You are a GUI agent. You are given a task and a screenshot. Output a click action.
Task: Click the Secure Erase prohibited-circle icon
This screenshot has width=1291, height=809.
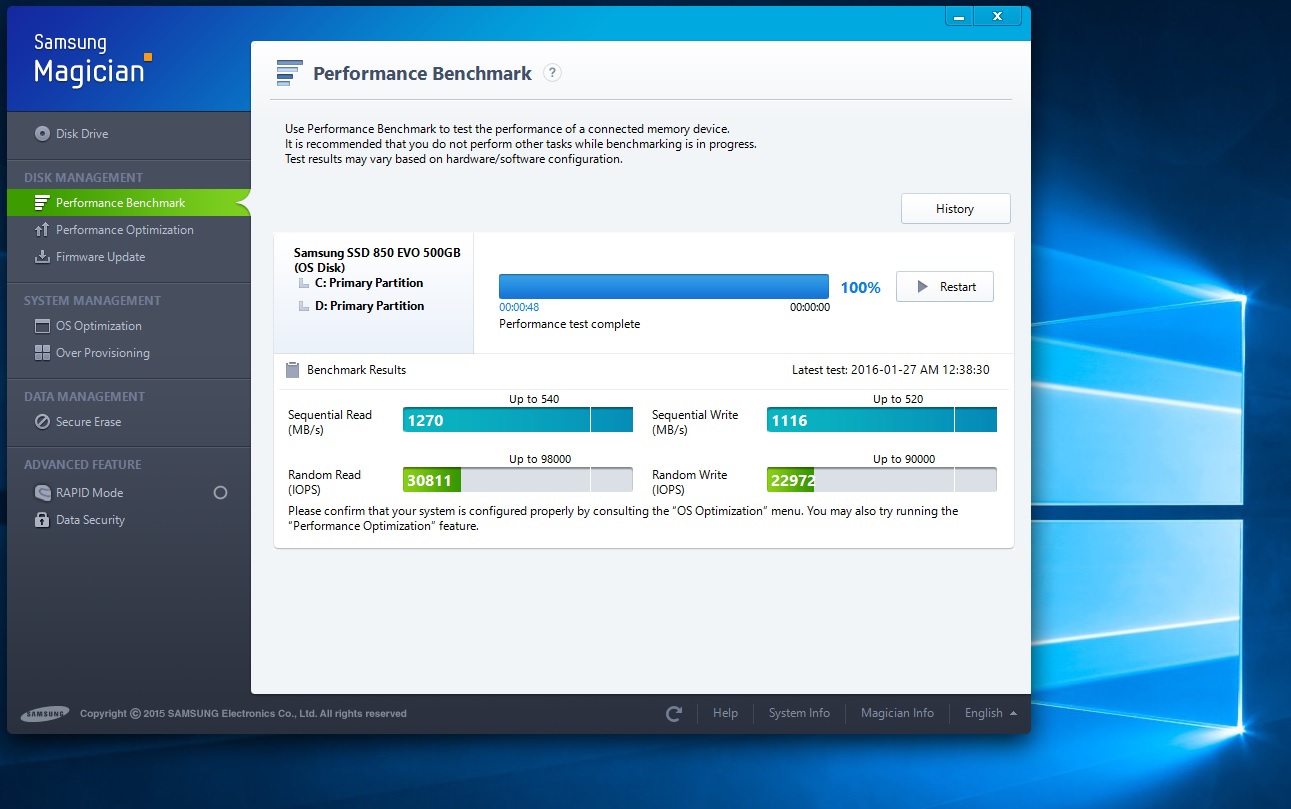(x=42, y=422)
